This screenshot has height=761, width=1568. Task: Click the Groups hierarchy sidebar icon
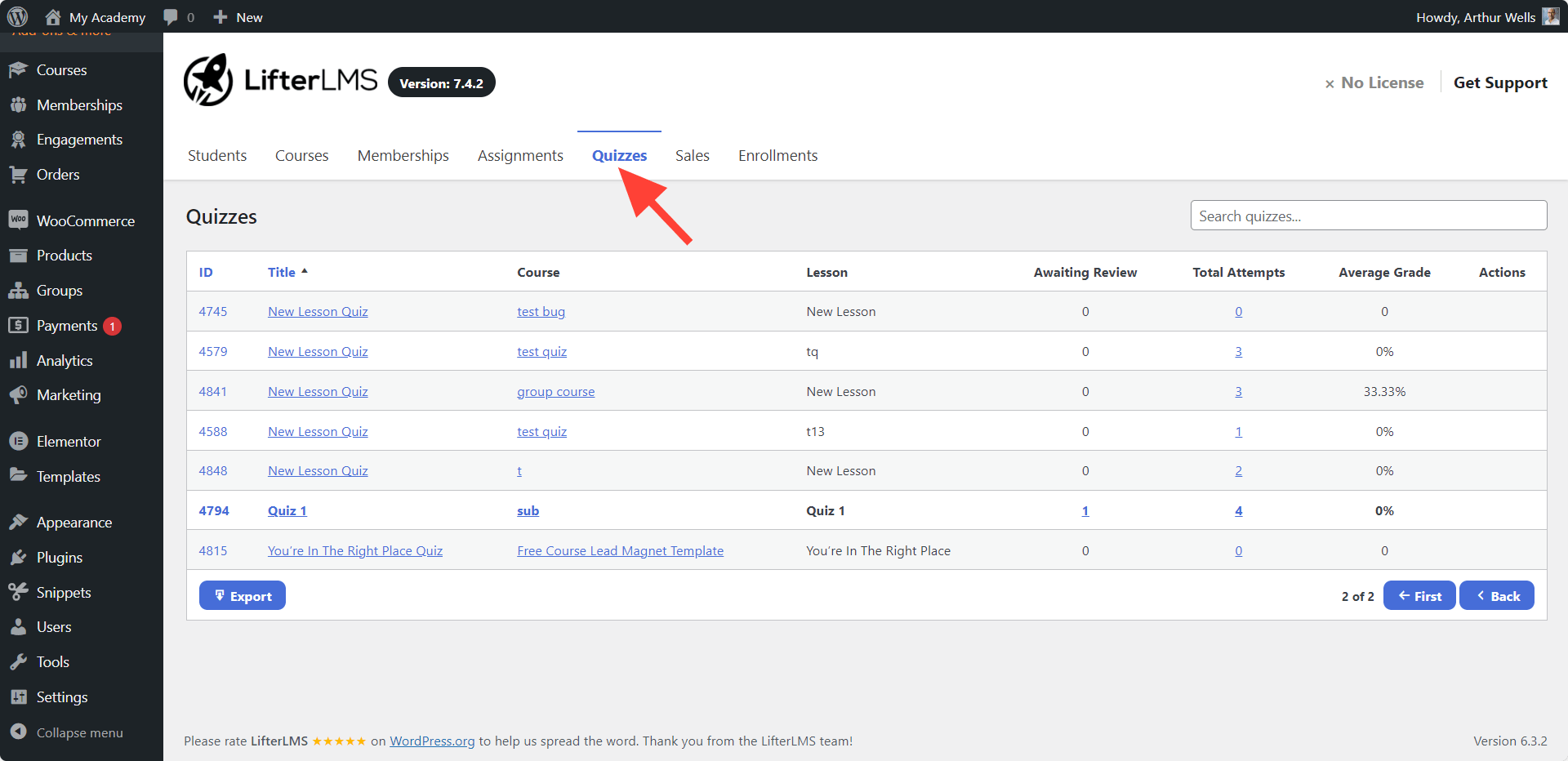(18, 291)
